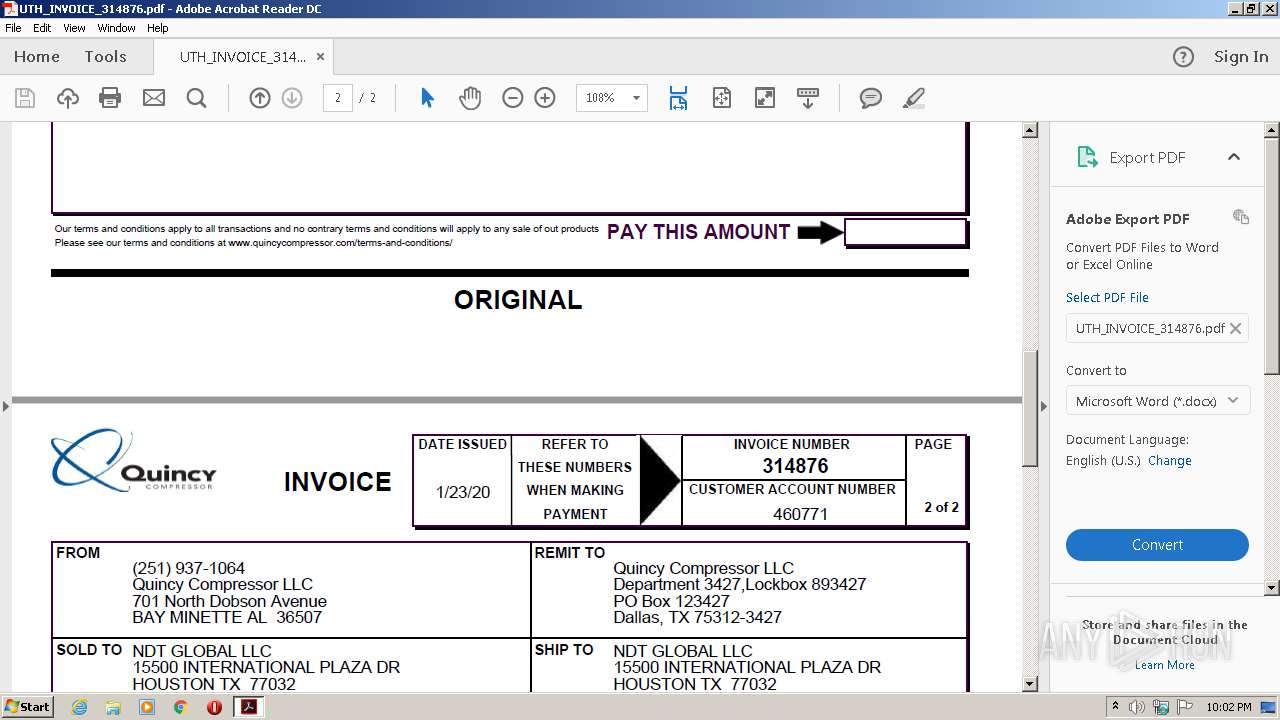Open Windows Media Player from the taskbar
The image size is (1280, 720).
(147, 707)
